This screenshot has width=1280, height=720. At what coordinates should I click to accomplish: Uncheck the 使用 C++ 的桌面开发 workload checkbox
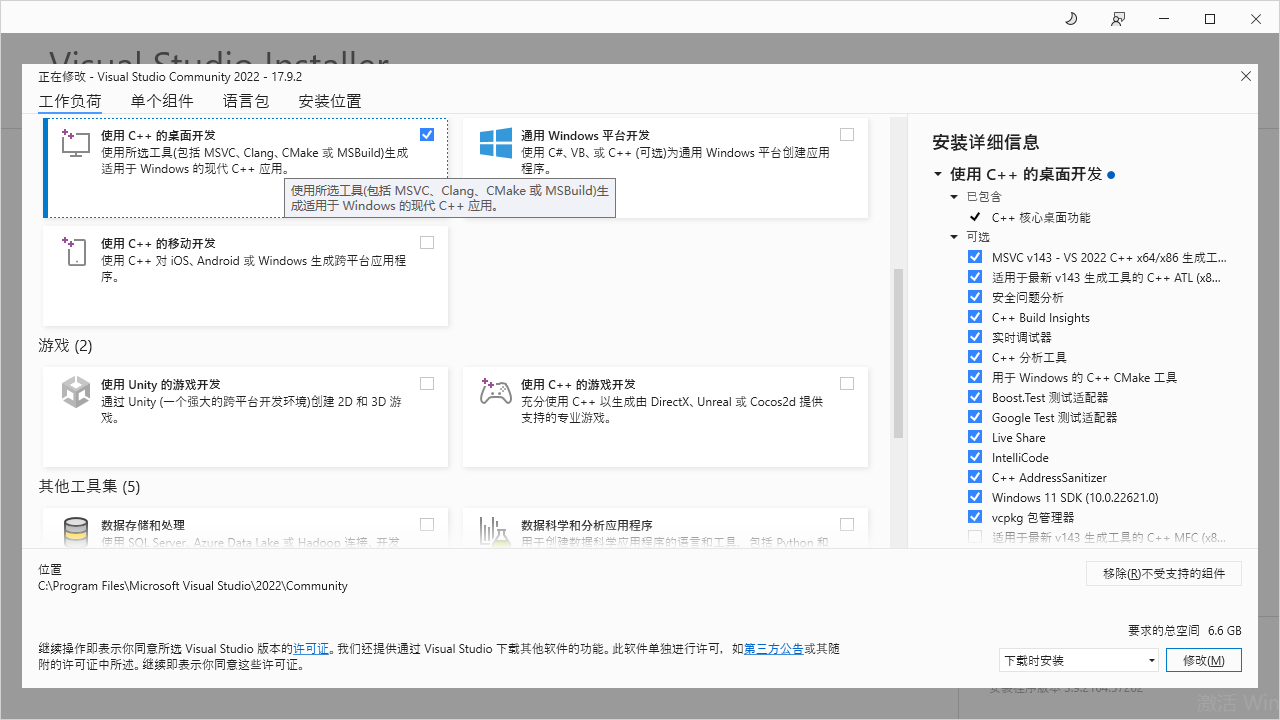pos(427,134)
